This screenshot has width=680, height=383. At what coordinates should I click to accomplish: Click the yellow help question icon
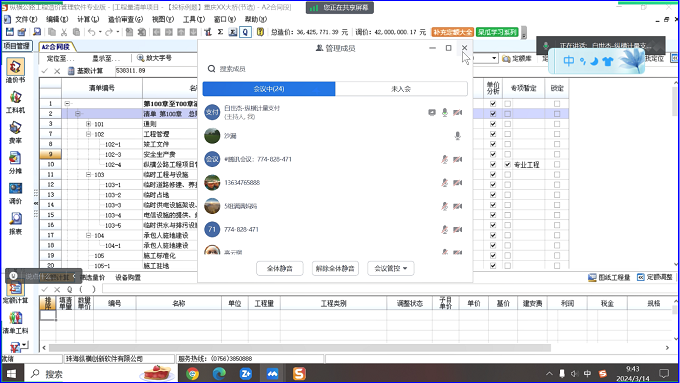click(x=260, y=32)
